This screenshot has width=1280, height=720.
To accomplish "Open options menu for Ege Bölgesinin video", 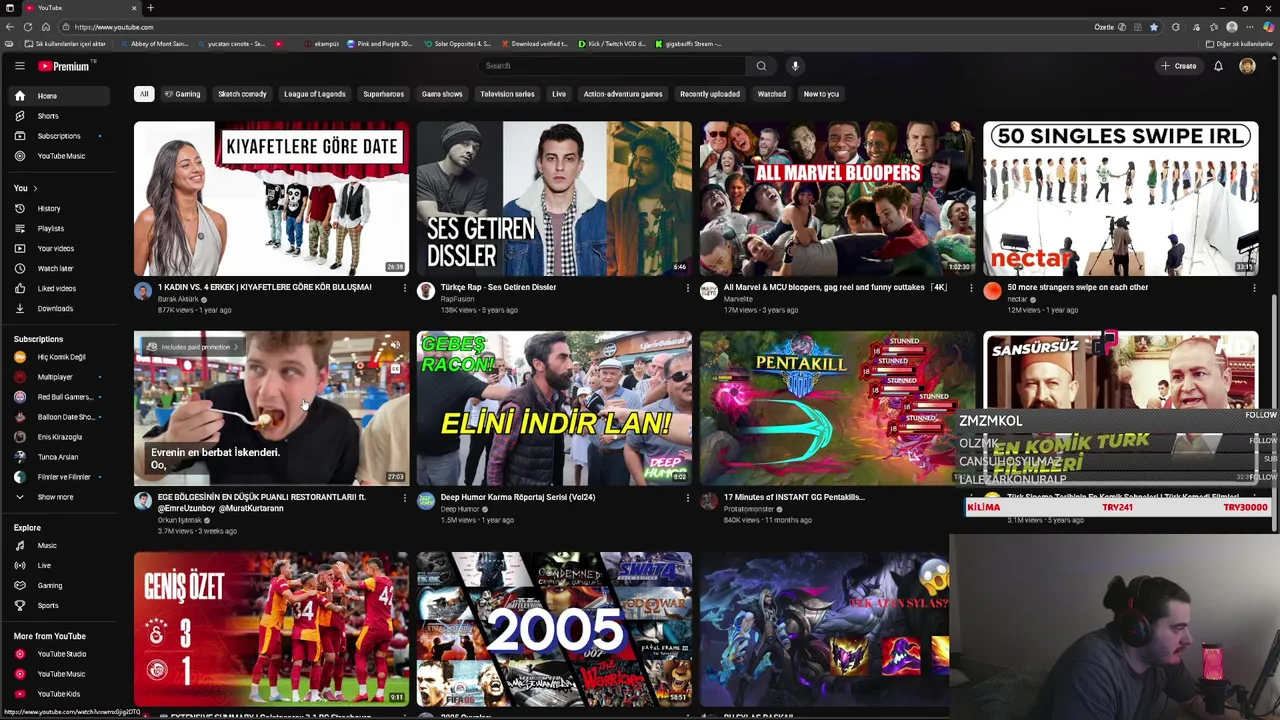I will (404, 498).
